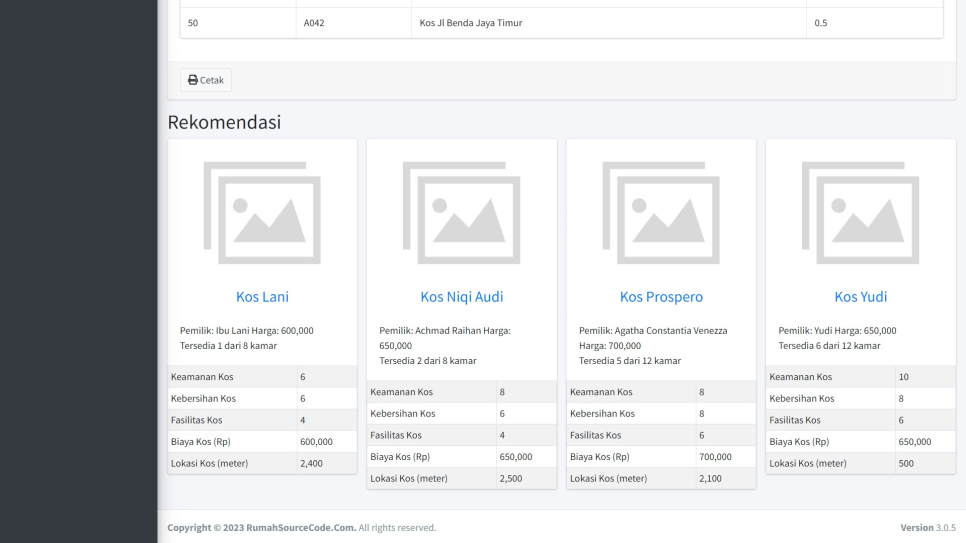This screenshot has width=966, height=543.
Task: Open the Kos Yudi title link
Action: tap(860, 296)
